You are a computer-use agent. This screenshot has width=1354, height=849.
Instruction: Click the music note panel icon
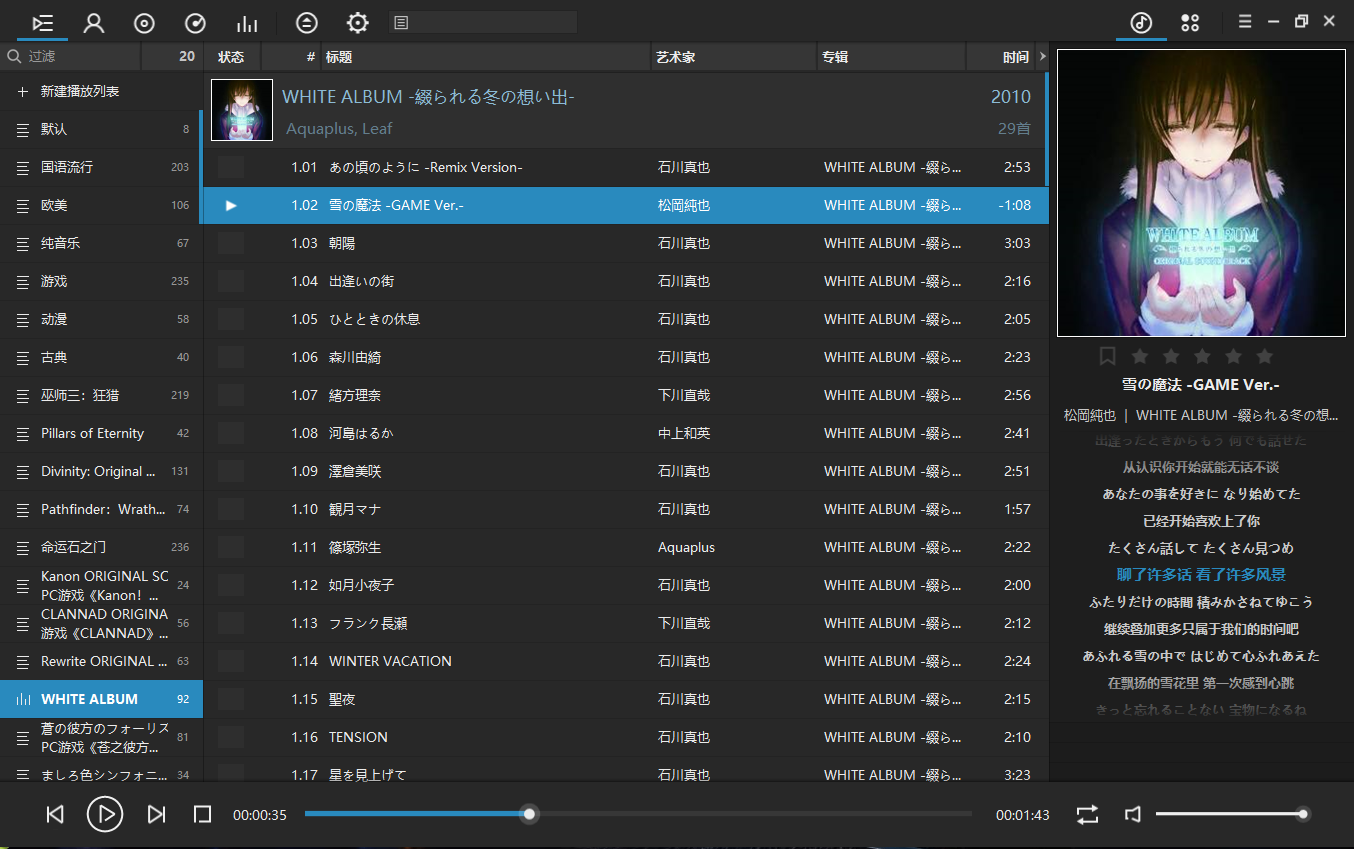coord(1141,22)
